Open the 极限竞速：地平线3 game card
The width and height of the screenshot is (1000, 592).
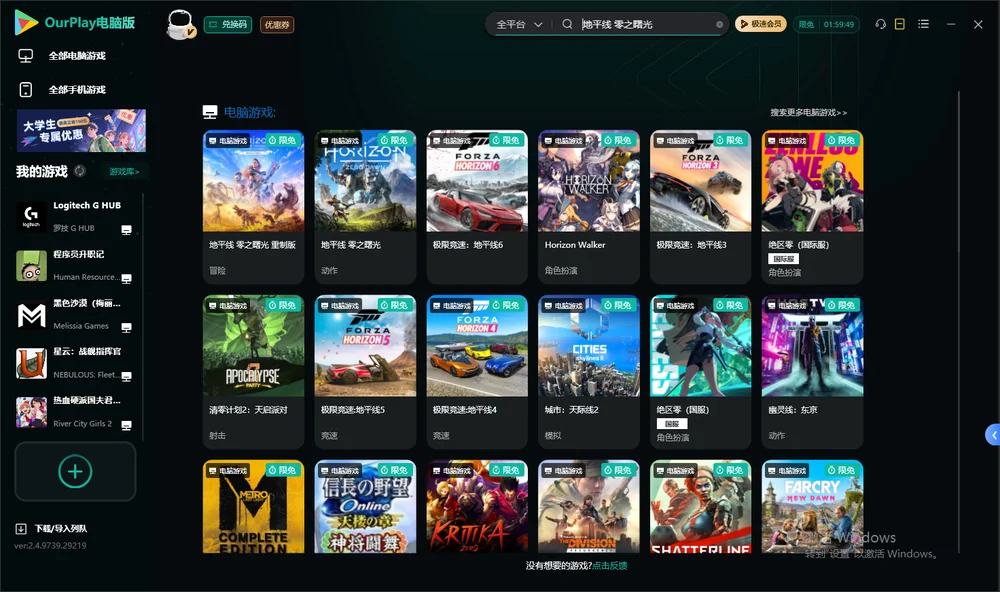point(700,207)
